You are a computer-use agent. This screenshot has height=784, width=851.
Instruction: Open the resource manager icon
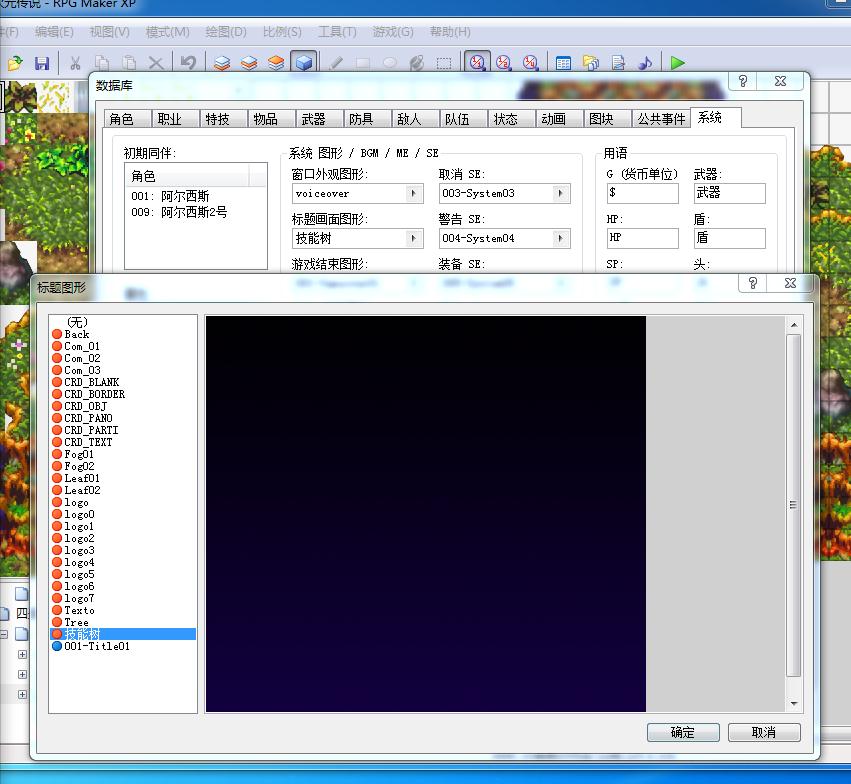tap(590, 63)
